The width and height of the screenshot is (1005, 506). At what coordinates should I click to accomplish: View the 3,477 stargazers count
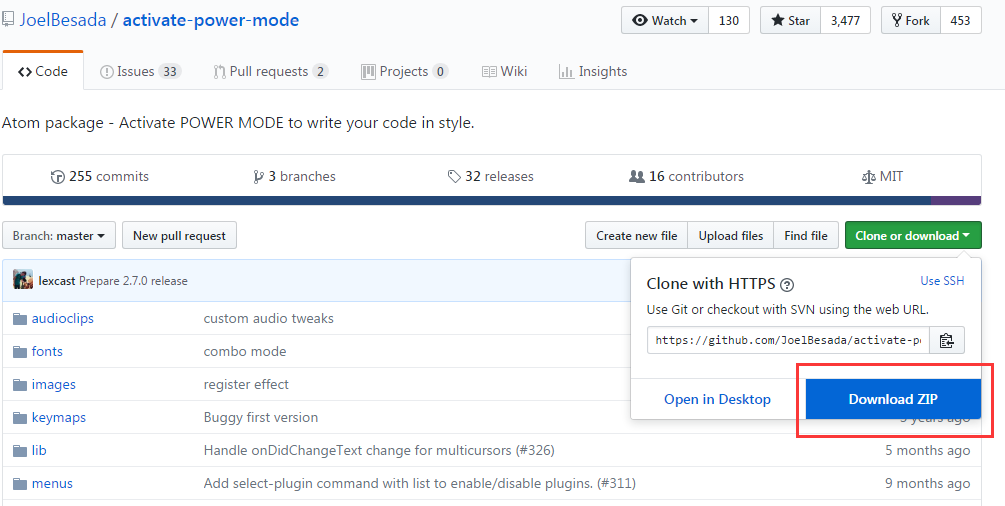[x=845, y=21]
